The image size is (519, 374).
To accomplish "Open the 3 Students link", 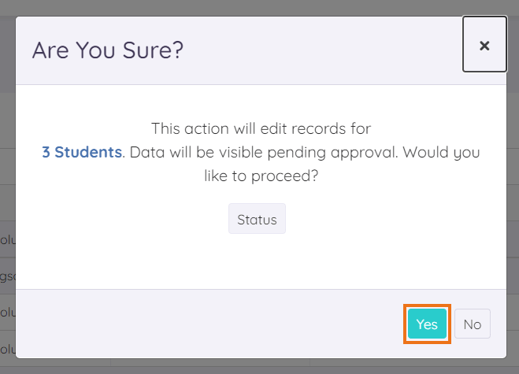I will 82,152.
